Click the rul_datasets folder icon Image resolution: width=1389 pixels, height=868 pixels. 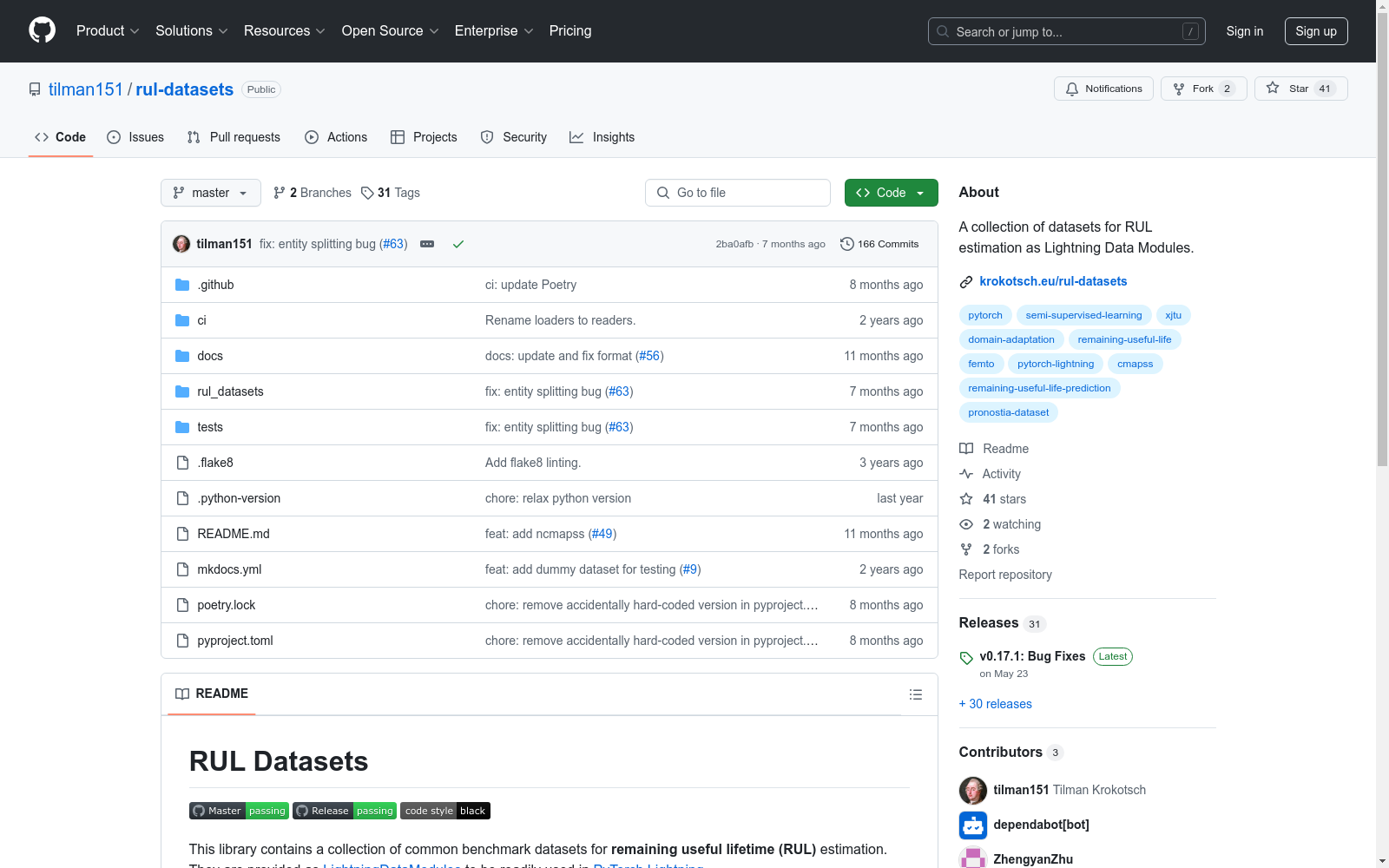(182, 391)
